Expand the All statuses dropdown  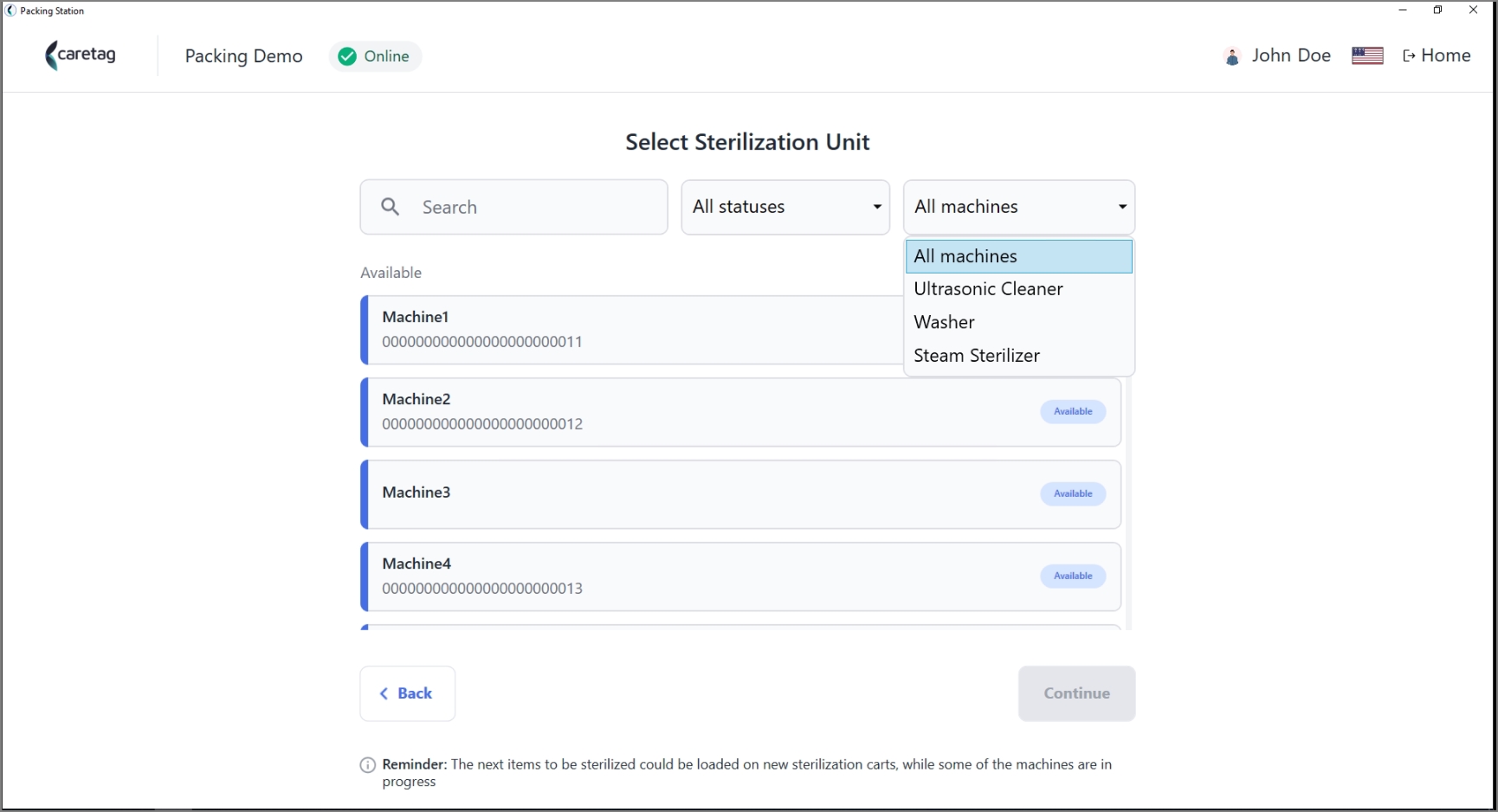click(x=785, y=207)
